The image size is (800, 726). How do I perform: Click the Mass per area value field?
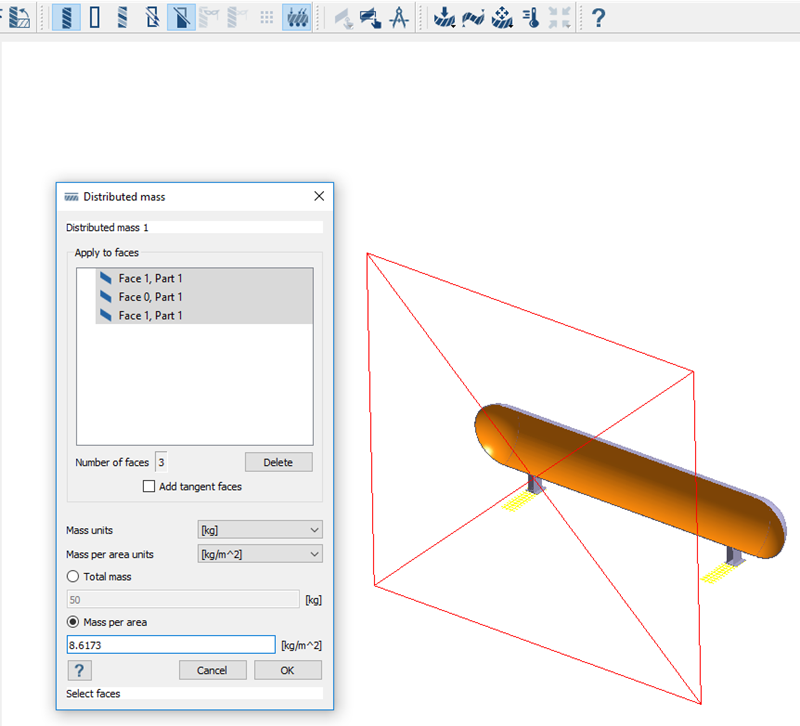click(x=170, y=646)
